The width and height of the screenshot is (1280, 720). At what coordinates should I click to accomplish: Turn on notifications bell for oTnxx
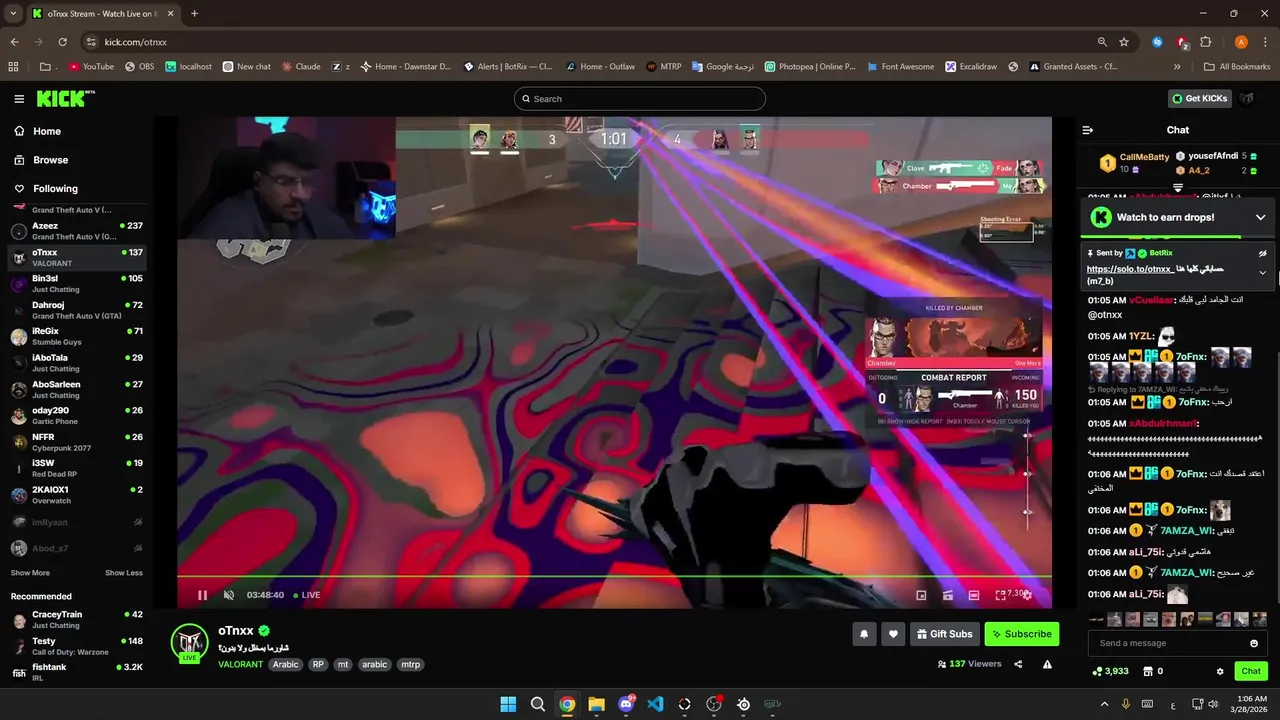pos(863,634)
